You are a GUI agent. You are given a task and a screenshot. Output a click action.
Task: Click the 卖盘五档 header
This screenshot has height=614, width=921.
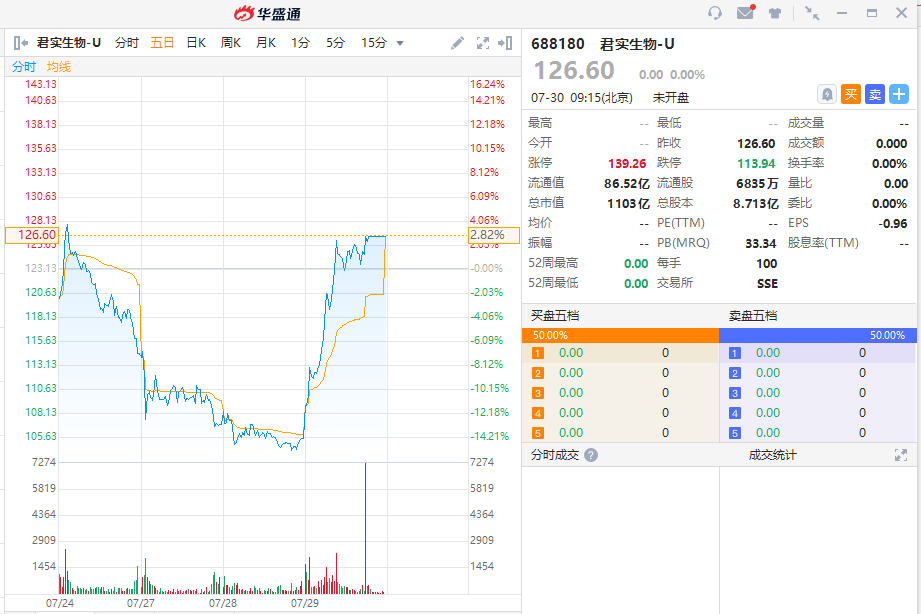(x=752, y=316)
